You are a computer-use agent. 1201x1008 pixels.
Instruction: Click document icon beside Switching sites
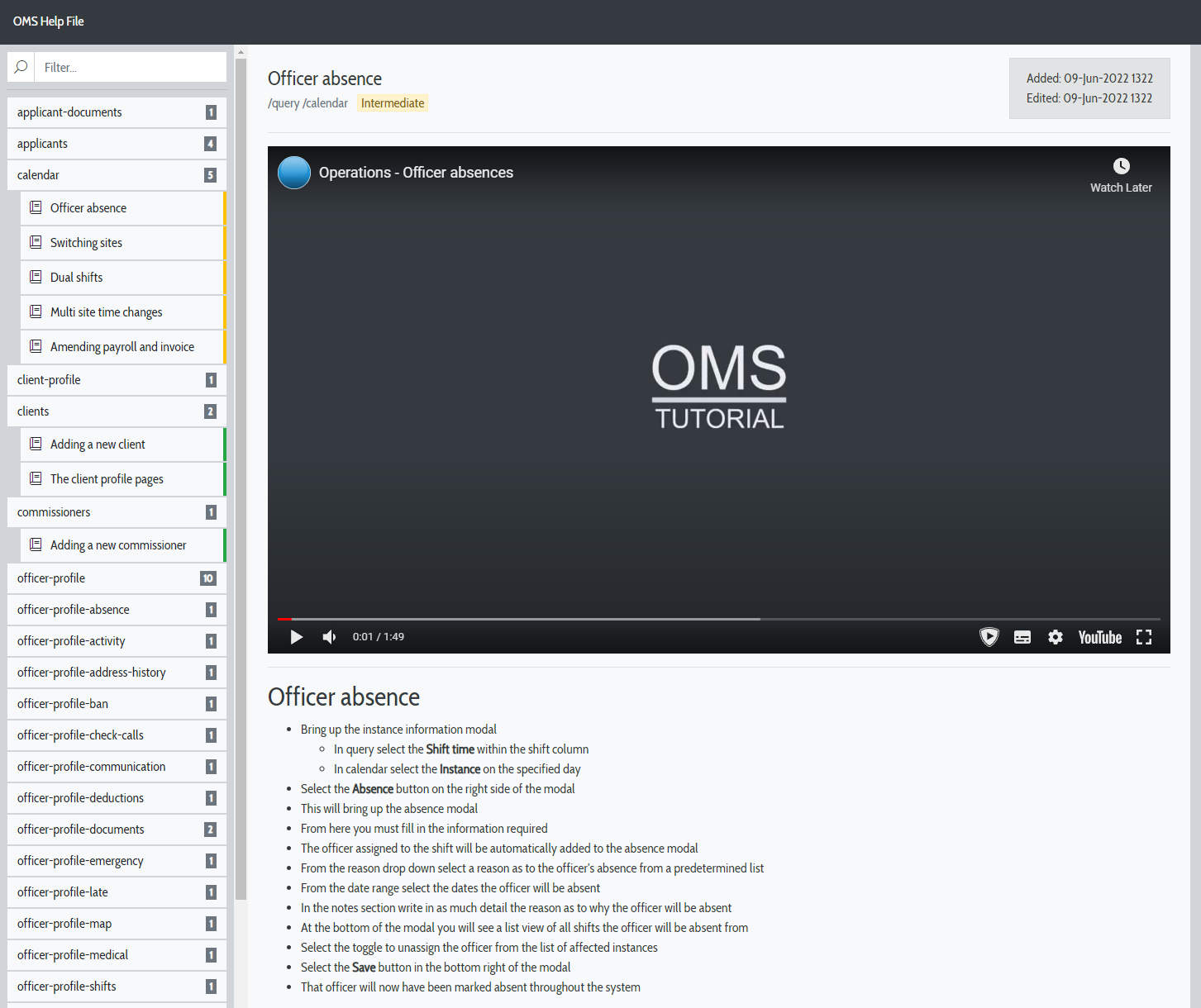[36, 242]
